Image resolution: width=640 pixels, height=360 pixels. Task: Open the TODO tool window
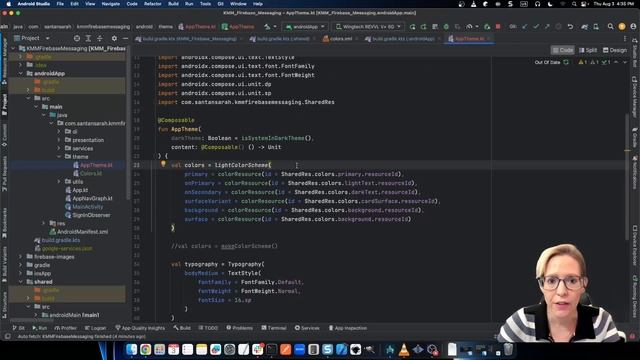coord(208,328)
